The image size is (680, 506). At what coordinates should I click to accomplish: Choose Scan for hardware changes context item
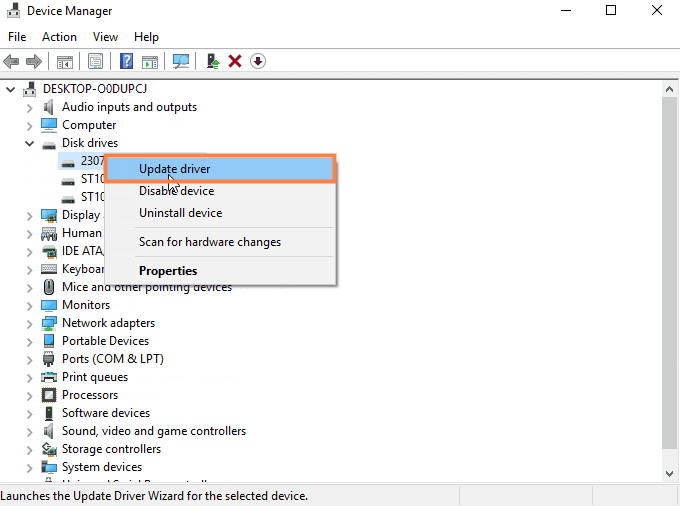coord(220,242)
